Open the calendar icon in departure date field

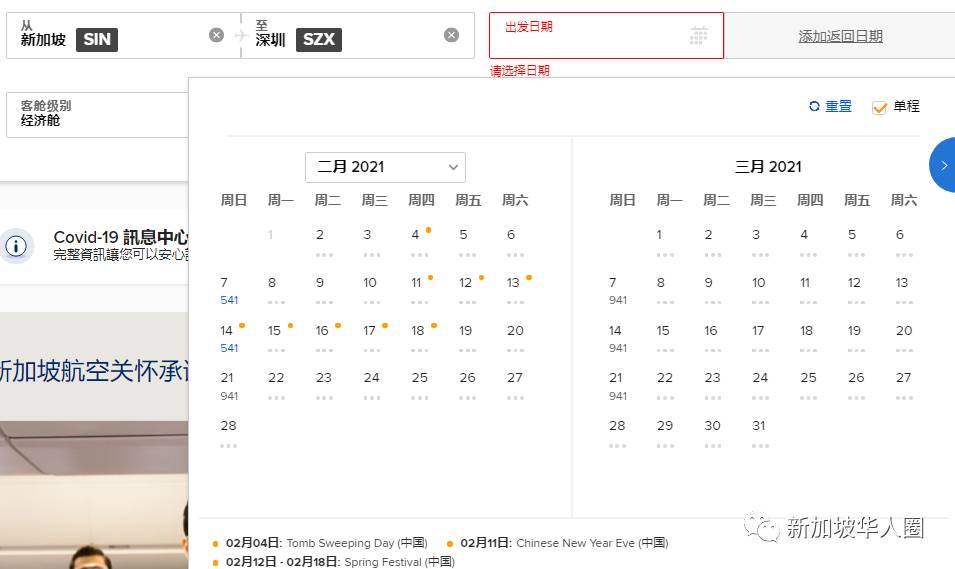click(x=699, y=35)
